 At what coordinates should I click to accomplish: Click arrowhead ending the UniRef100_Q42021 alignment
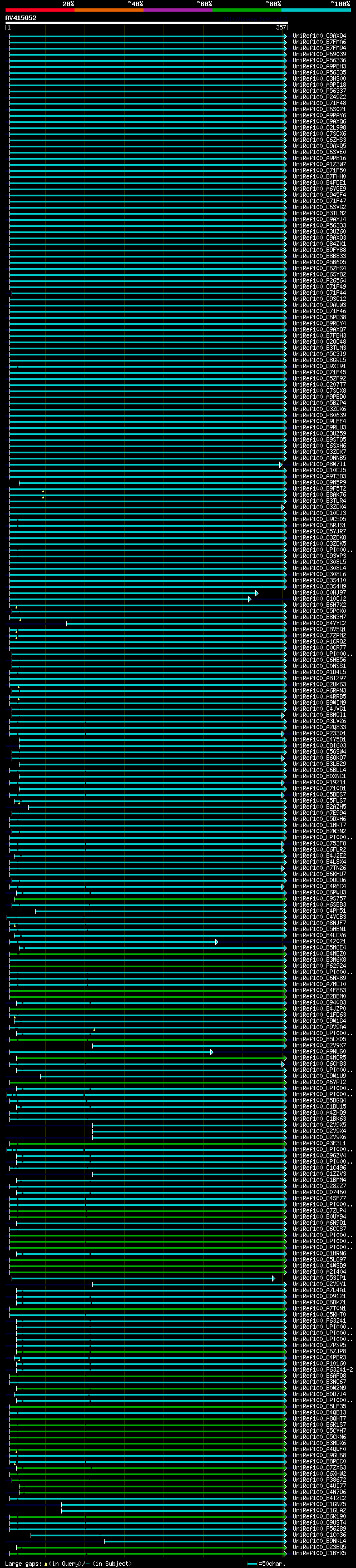[216, 942]
